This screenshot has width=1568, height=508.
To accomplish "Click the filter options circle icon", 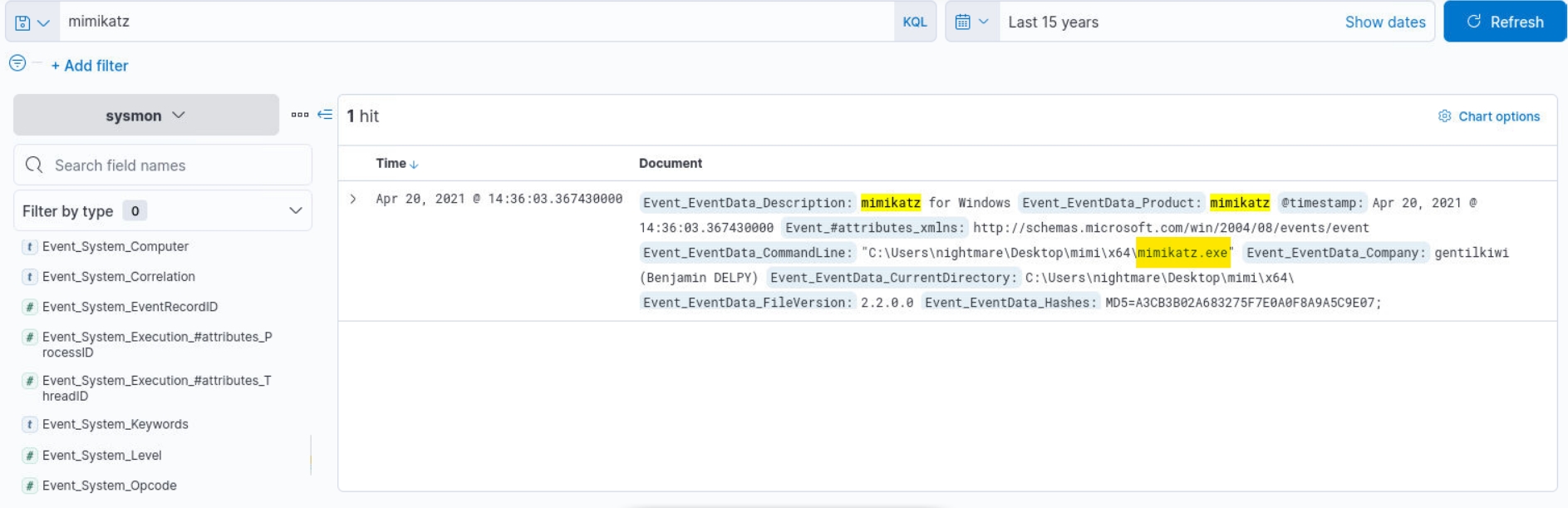I will click(x=17, y=63).
